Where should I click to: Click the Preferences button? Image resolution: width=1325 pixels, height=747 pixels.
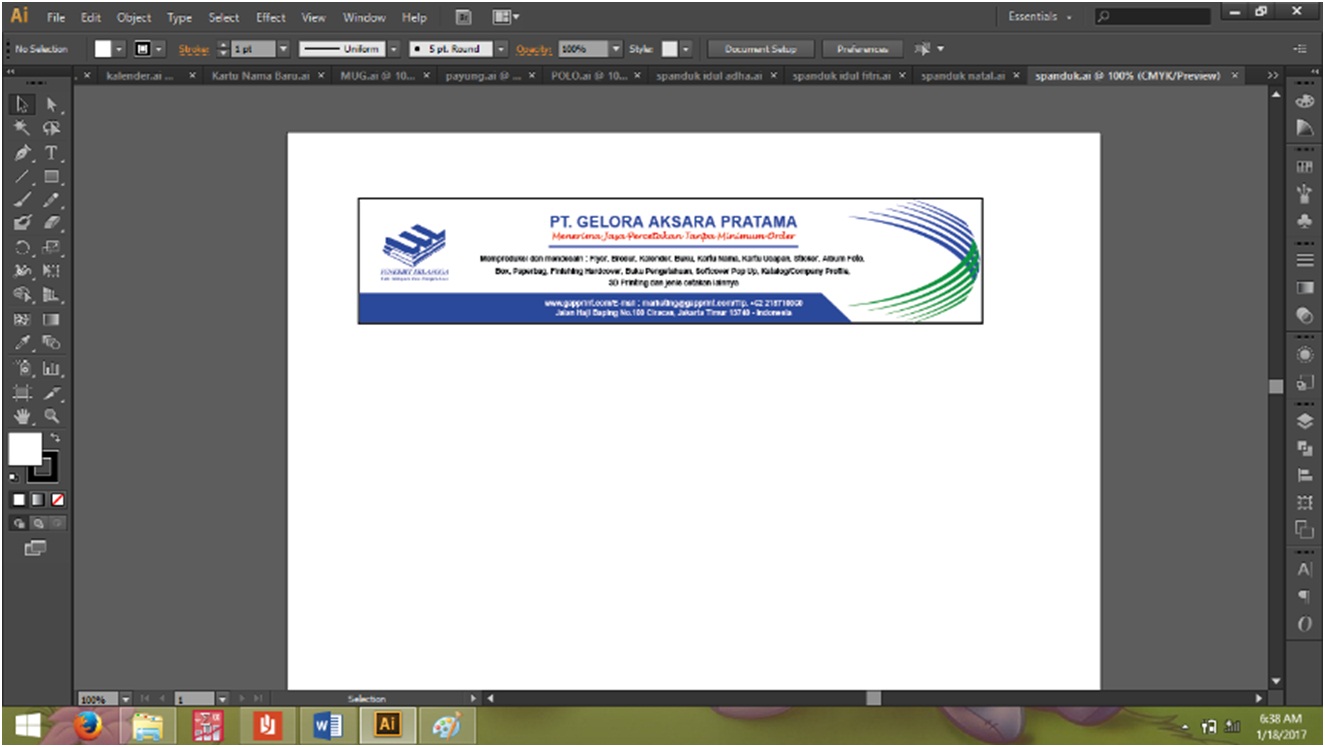862,49
